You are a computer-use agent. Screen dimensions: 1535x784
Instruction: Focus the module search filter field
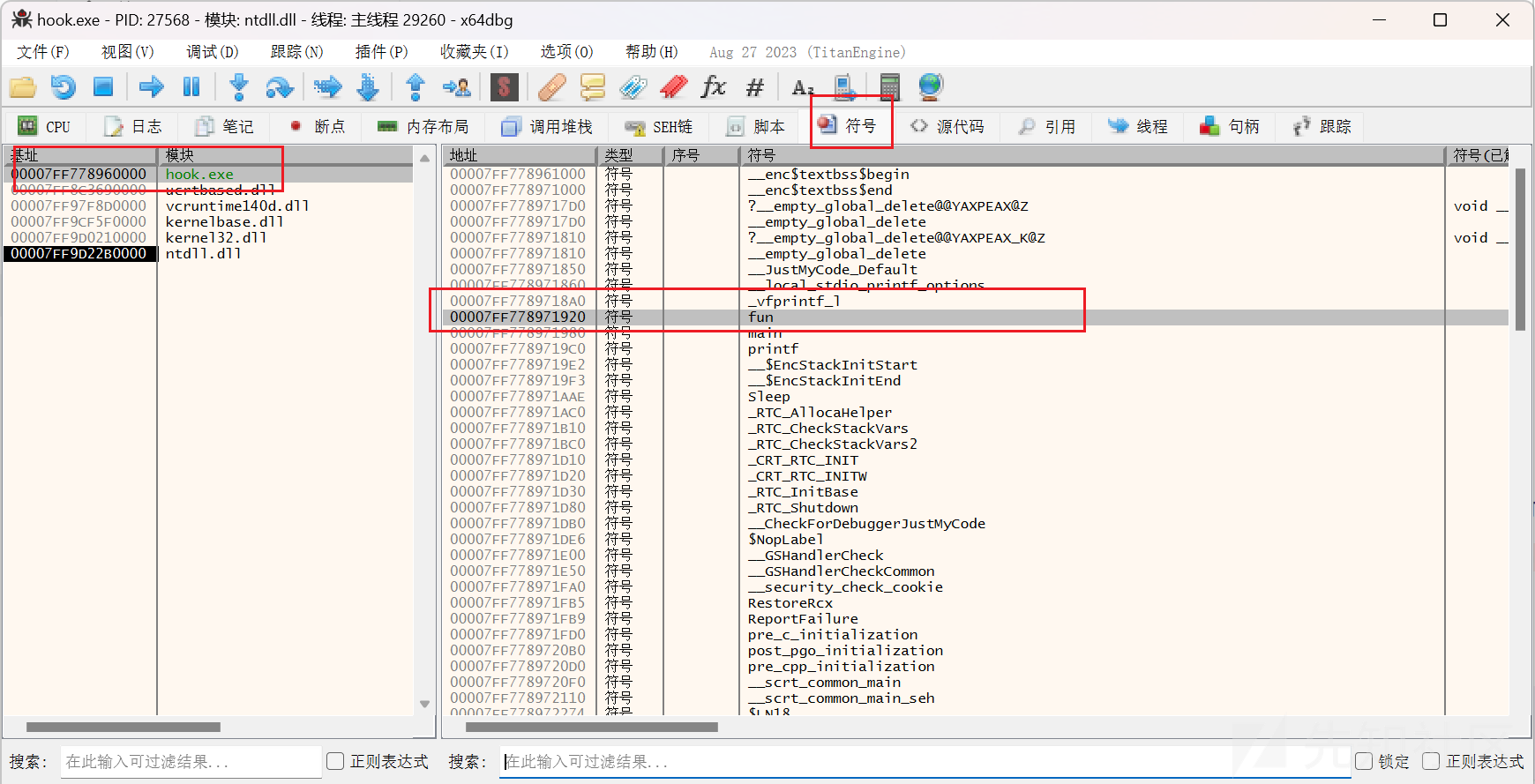(191, 761)
